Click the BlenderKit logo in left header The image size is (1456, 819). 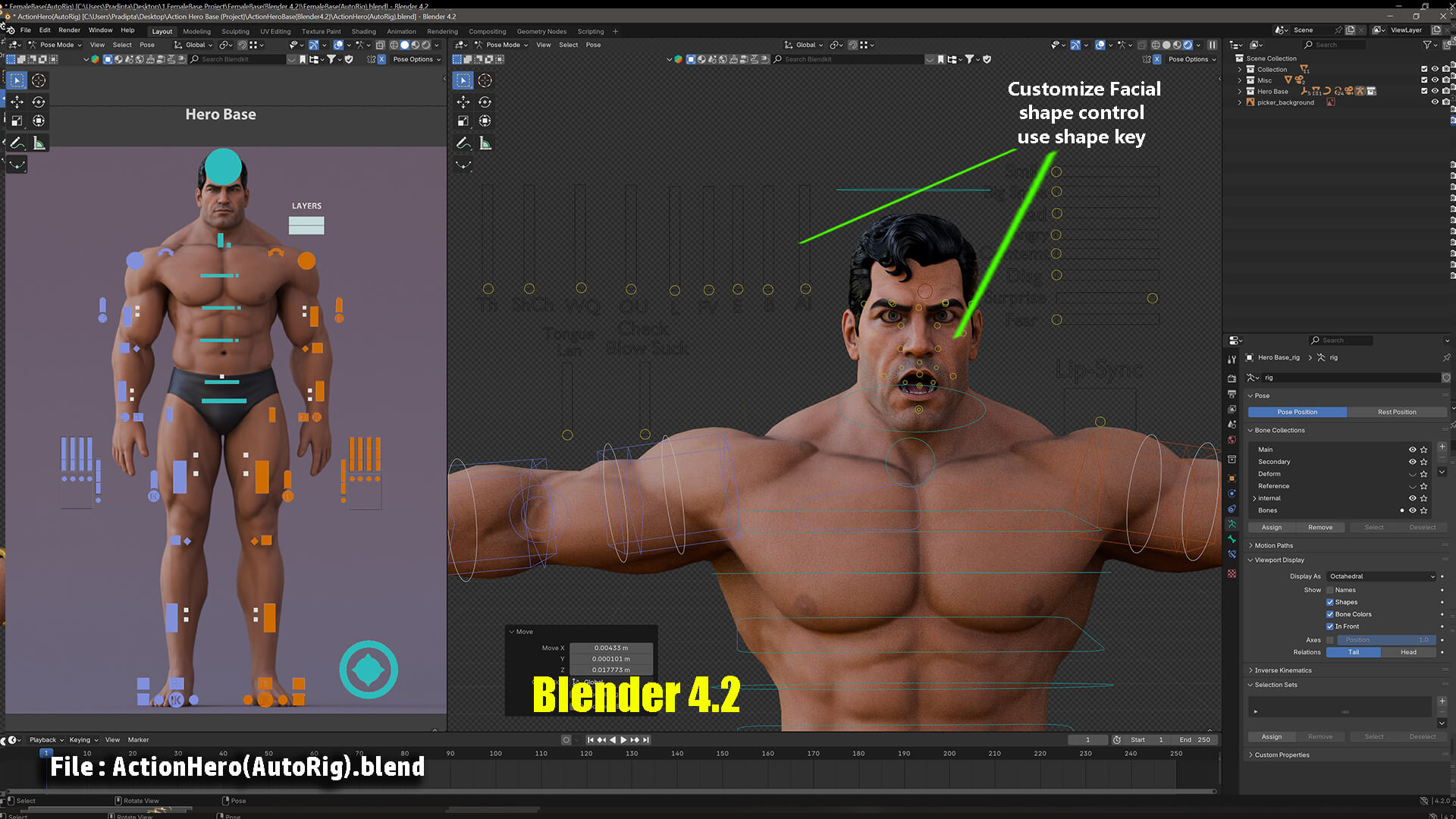[95, 59]
